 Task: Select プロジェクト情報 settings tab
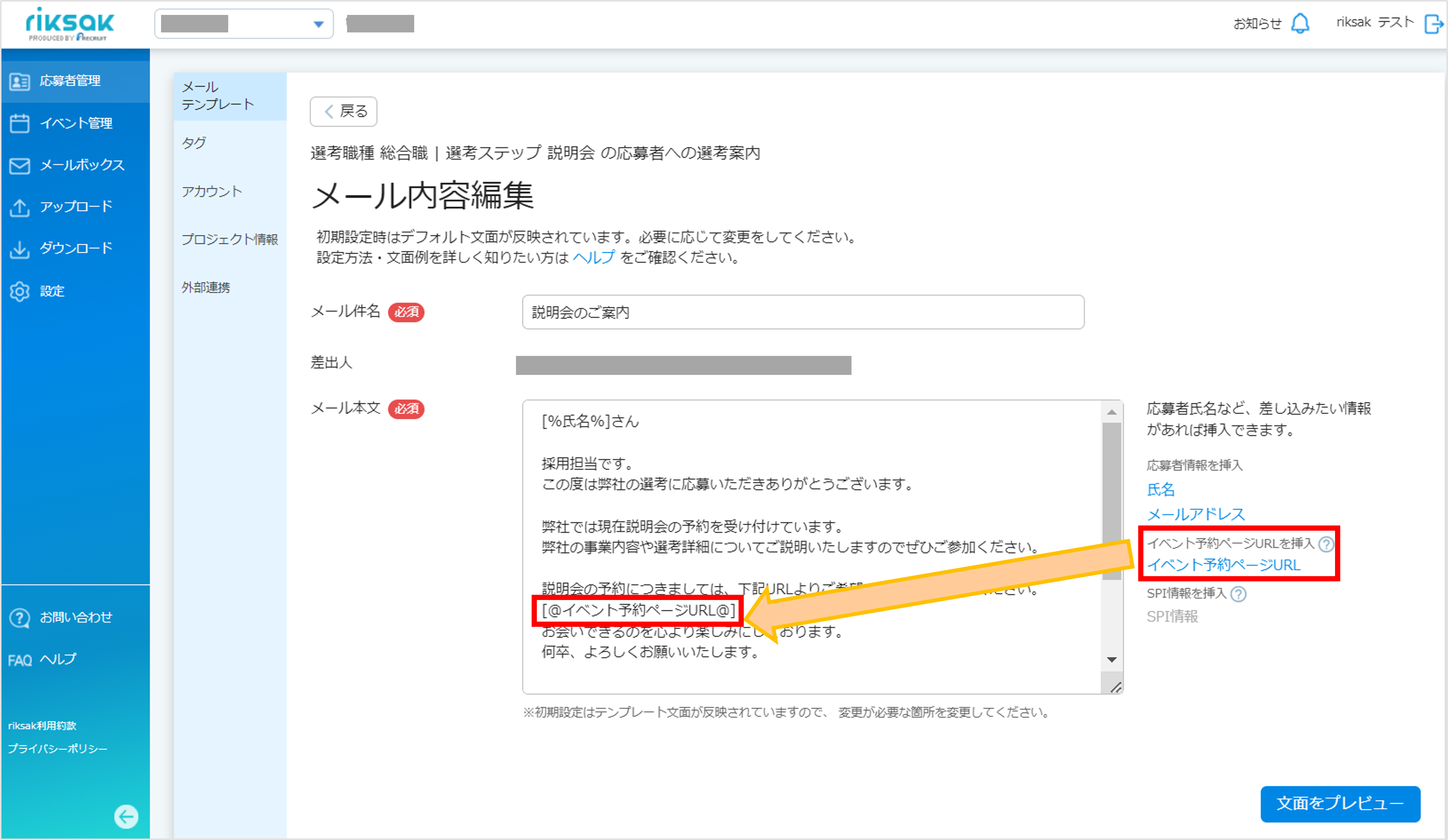(x=230, y=239)
